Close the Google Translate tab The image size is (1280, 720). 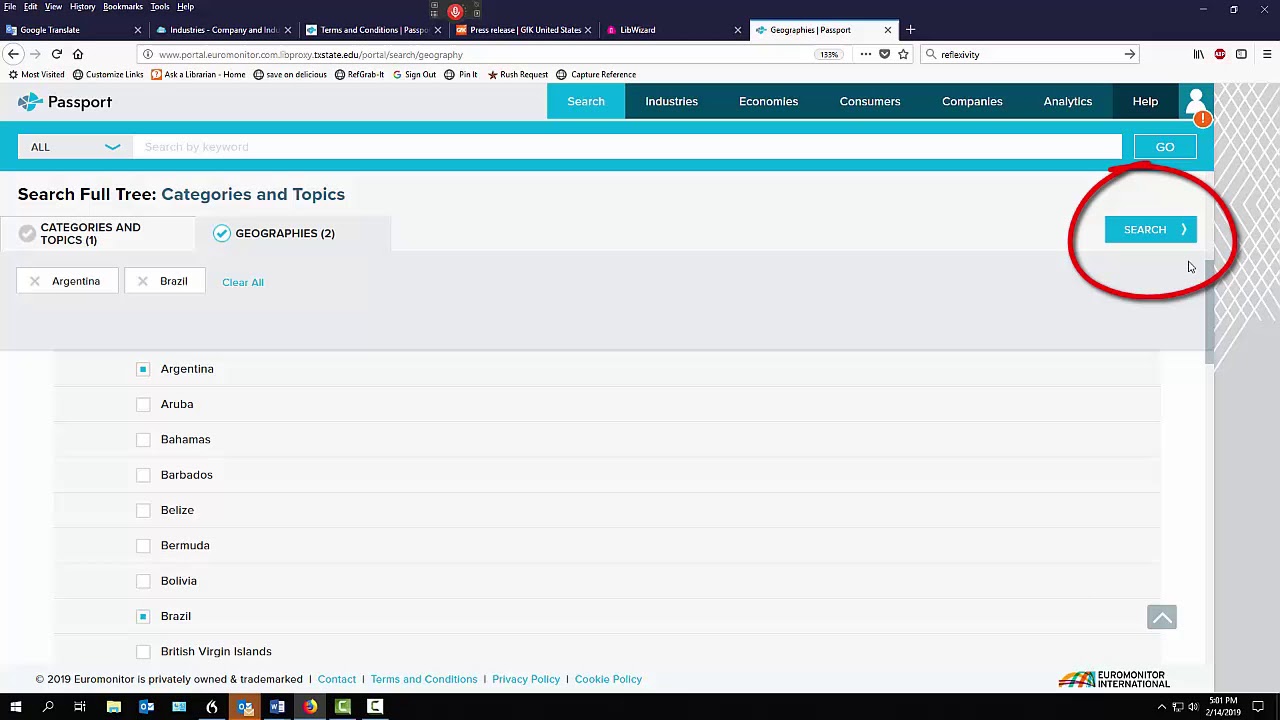pos(138,30)
